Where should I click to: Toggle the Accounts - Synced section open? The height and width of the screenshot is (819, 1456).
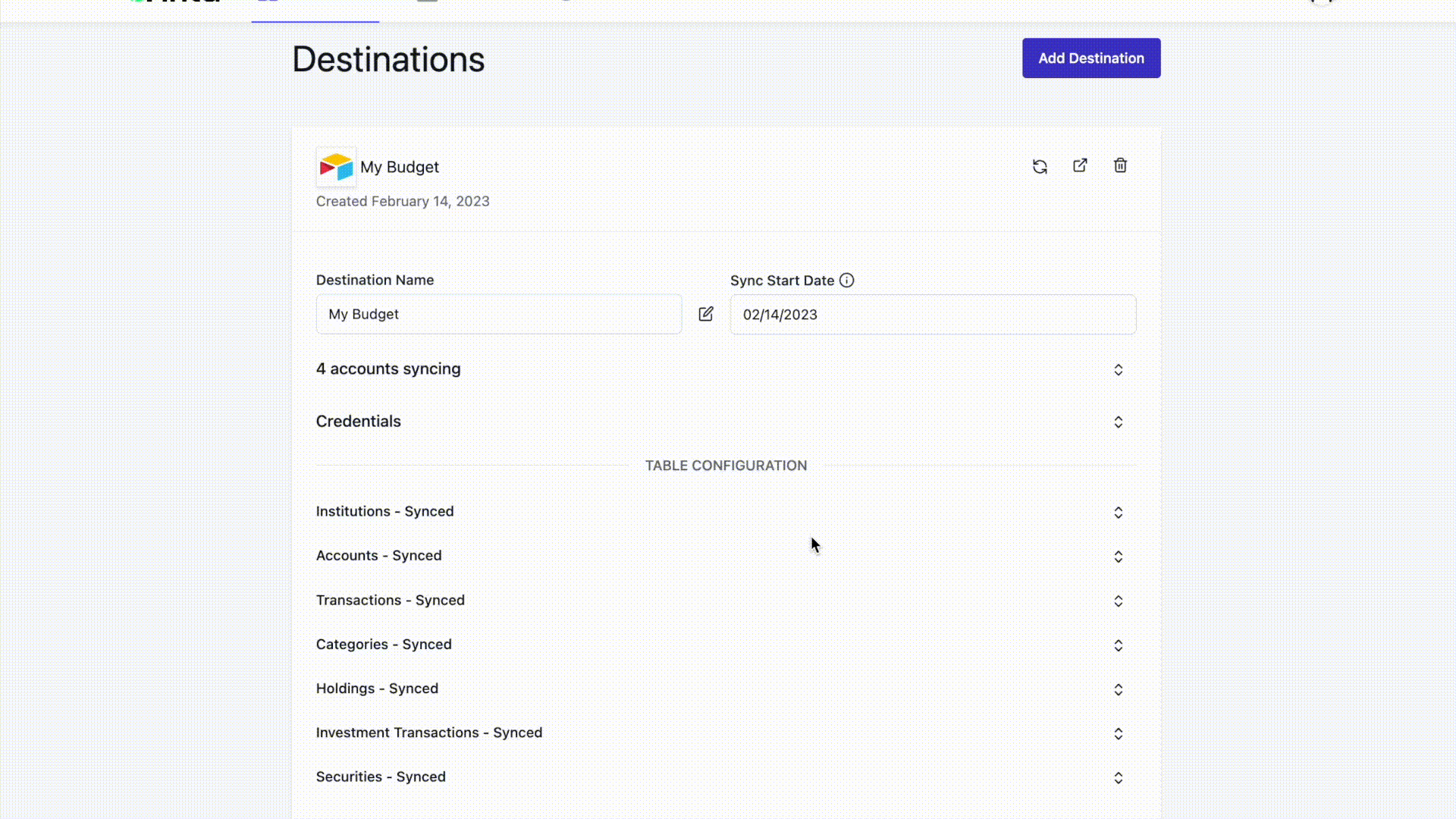tap(1119, 556)
